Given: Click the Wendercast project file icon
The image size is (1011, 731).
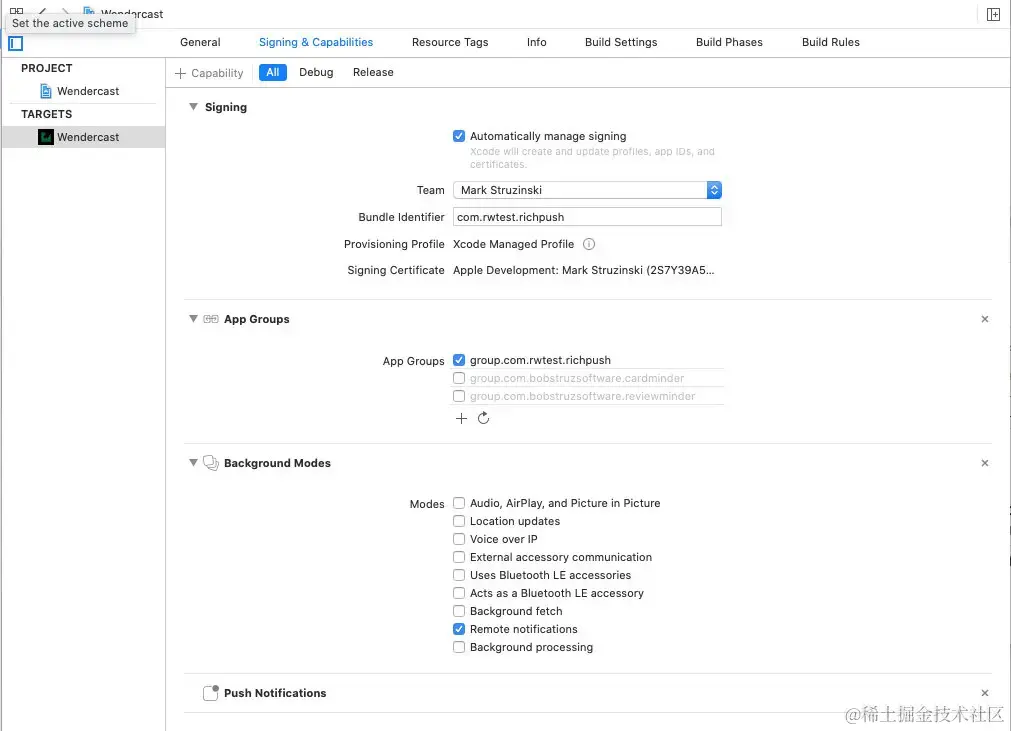Looking at the screenshot, I should click(x=46, y=91).
